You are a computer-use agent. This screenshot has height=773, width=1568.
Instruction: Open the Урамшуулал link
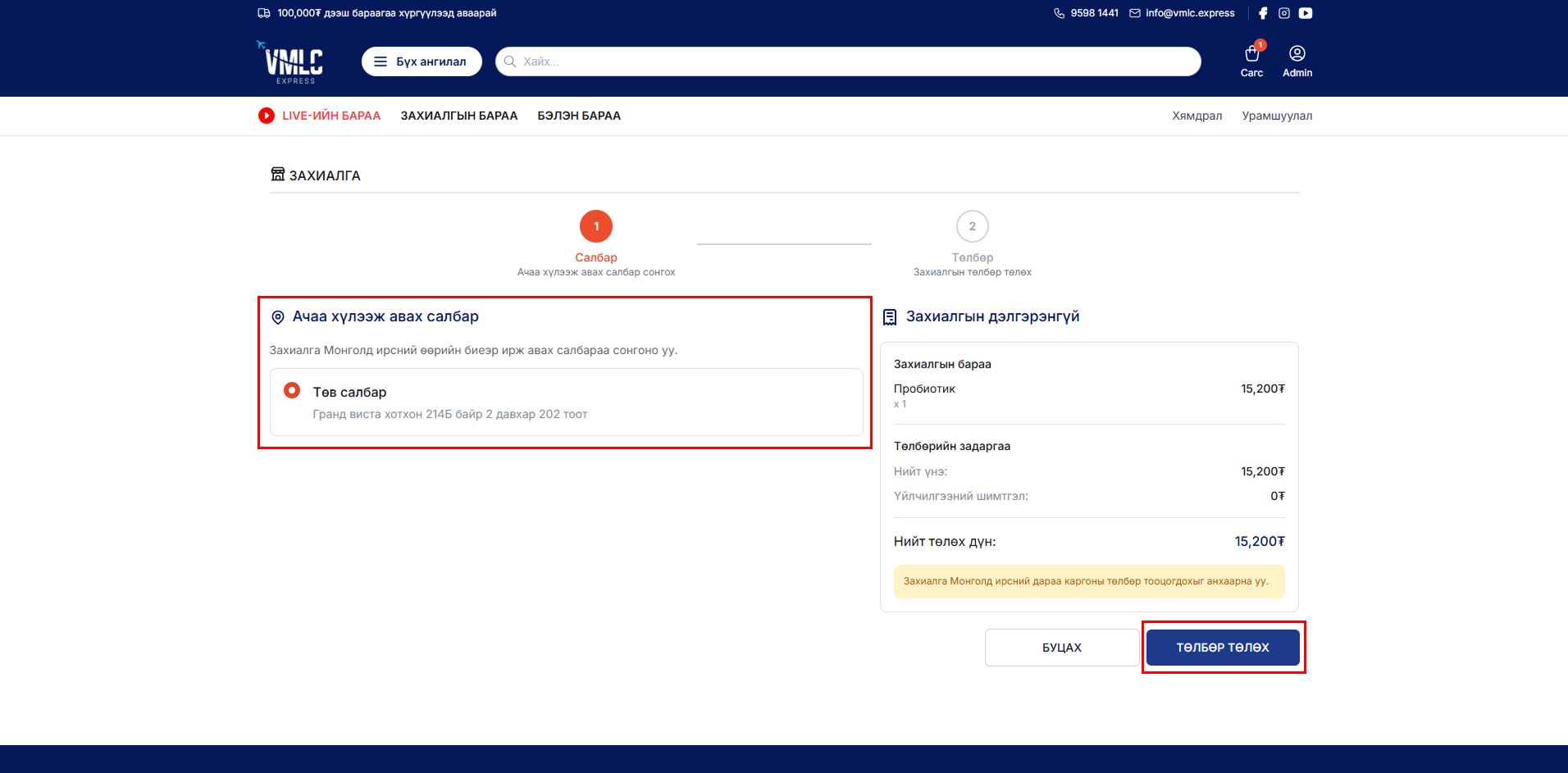coord(1276,116)
